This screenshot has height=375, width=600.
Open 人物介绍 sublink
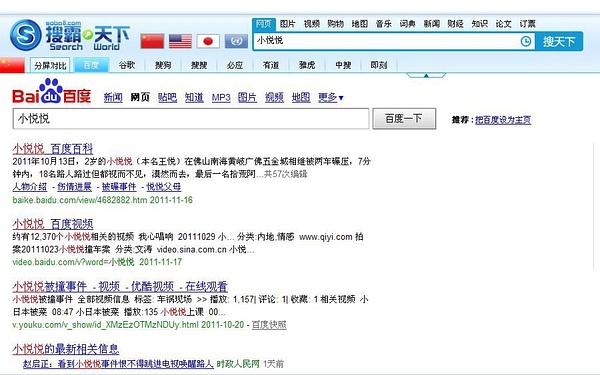coord(29,187)
